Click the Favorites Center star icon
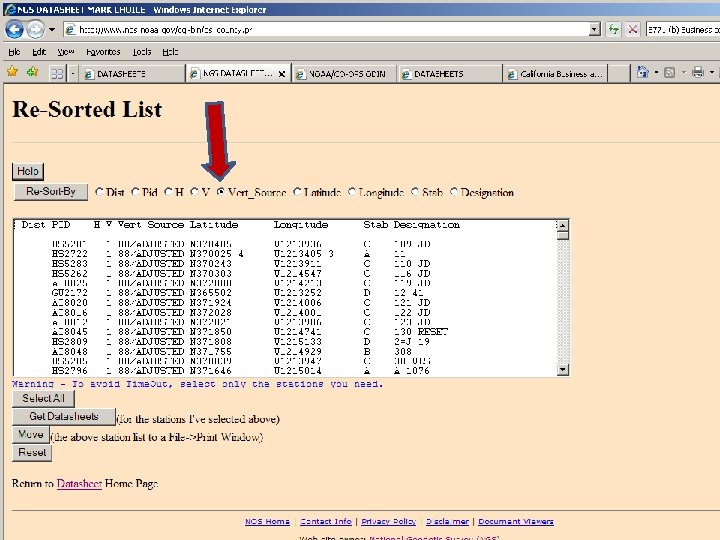 (12, 72)
